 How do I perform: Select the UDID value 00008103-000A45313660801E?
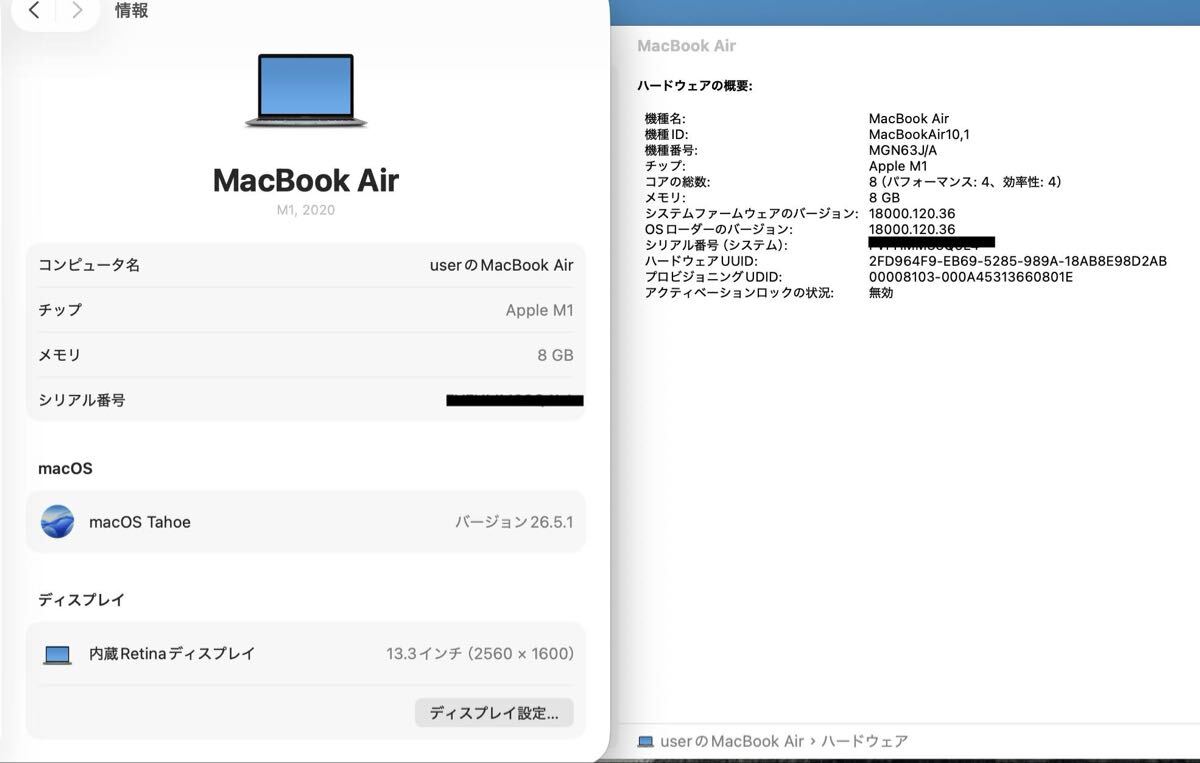pos(970,277)
